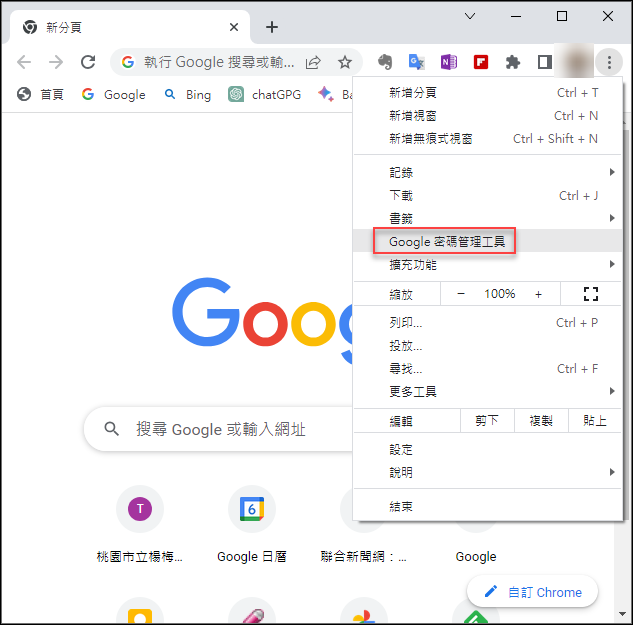
Task: Enter full screen mode icon
Action: click(591, 294)
